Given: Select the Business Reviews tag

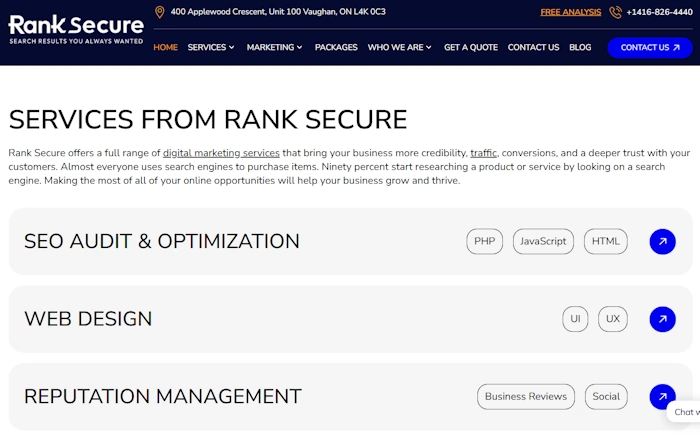Looking at the screenshot, I should point(526,397).
